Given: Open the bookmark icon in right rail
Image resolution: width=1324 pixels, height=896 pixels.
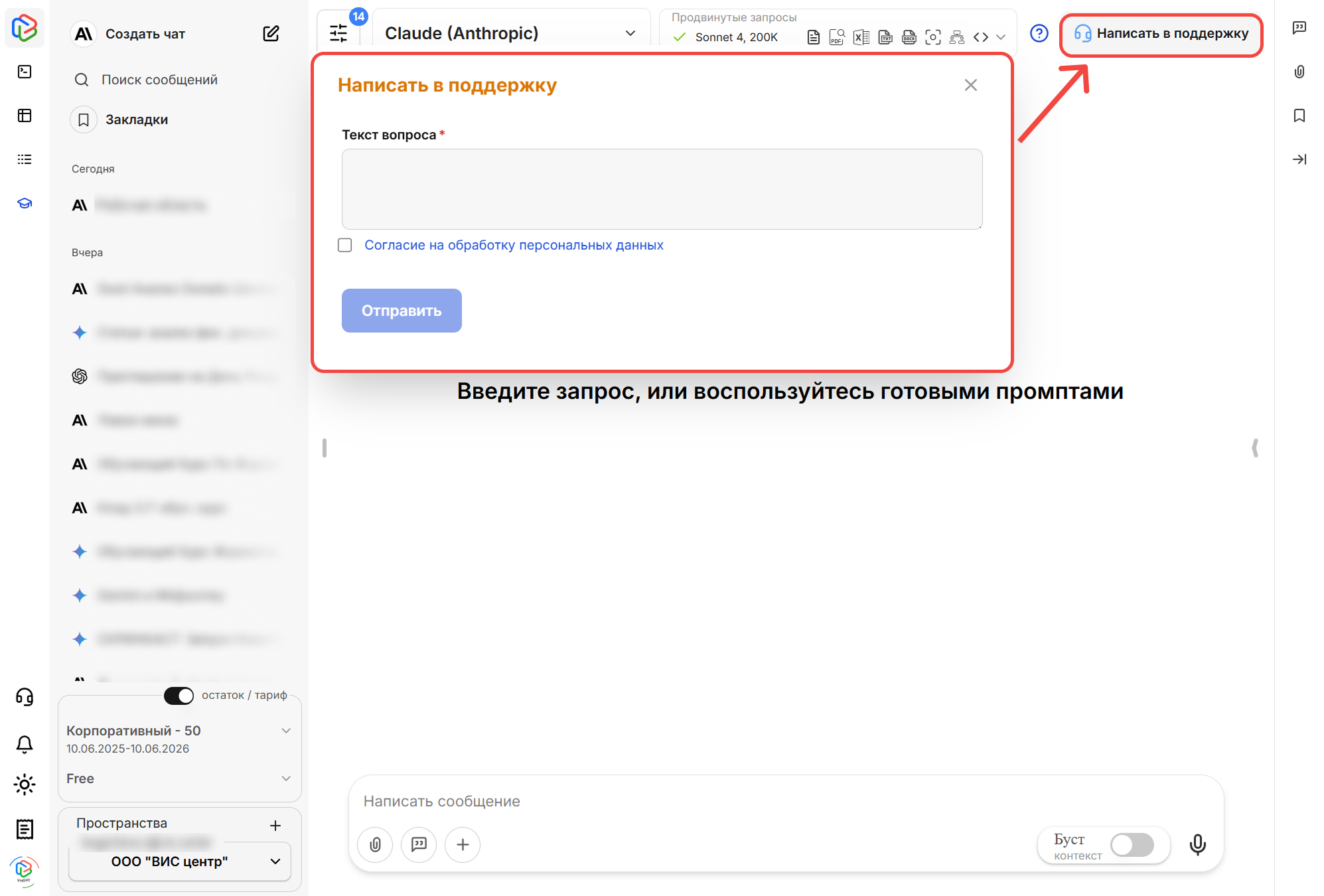Looking at the screenshot, I should (x=1299, y=115).
